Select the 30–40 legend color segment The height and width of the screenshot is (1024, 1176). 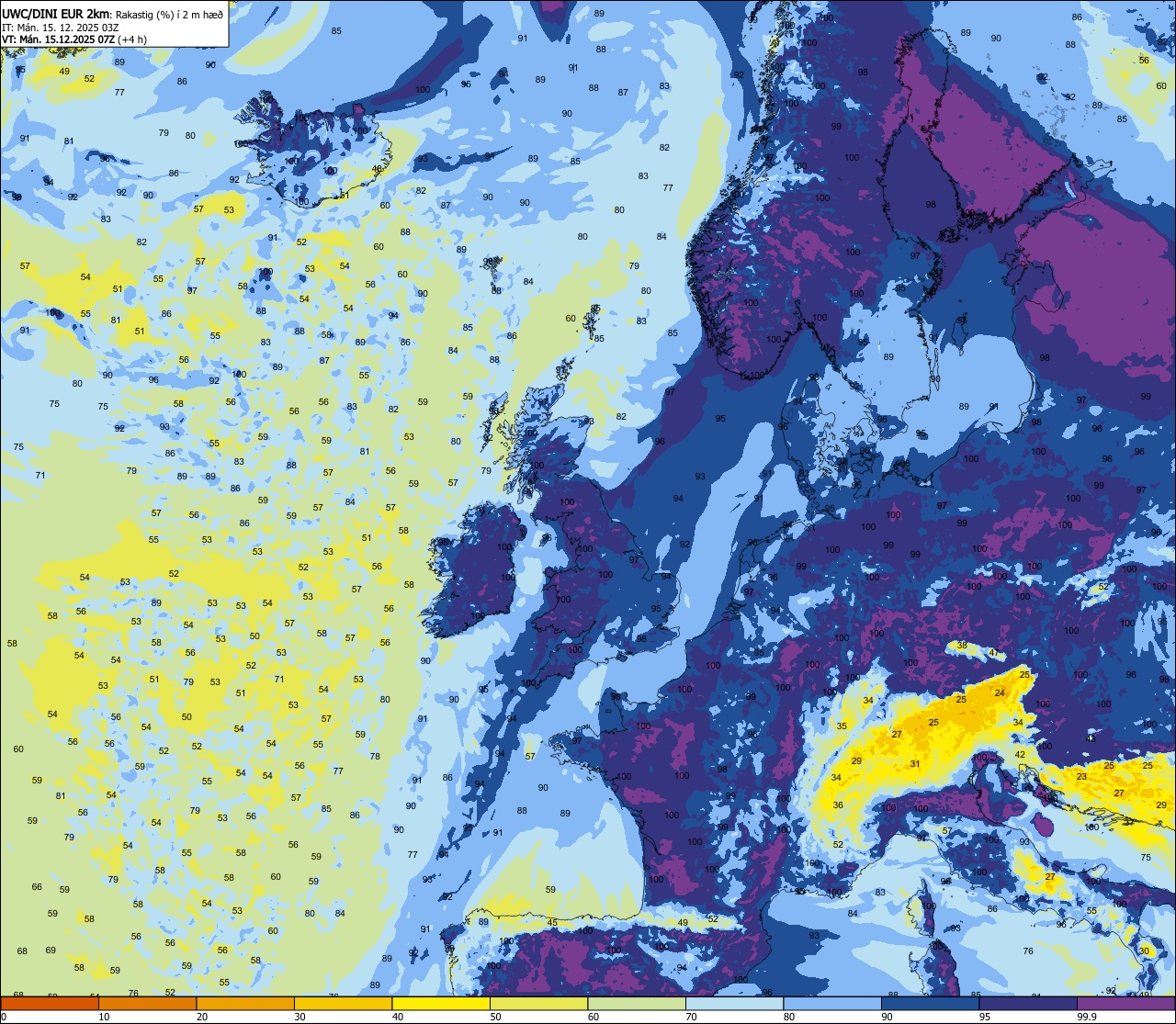point(343,1003)
